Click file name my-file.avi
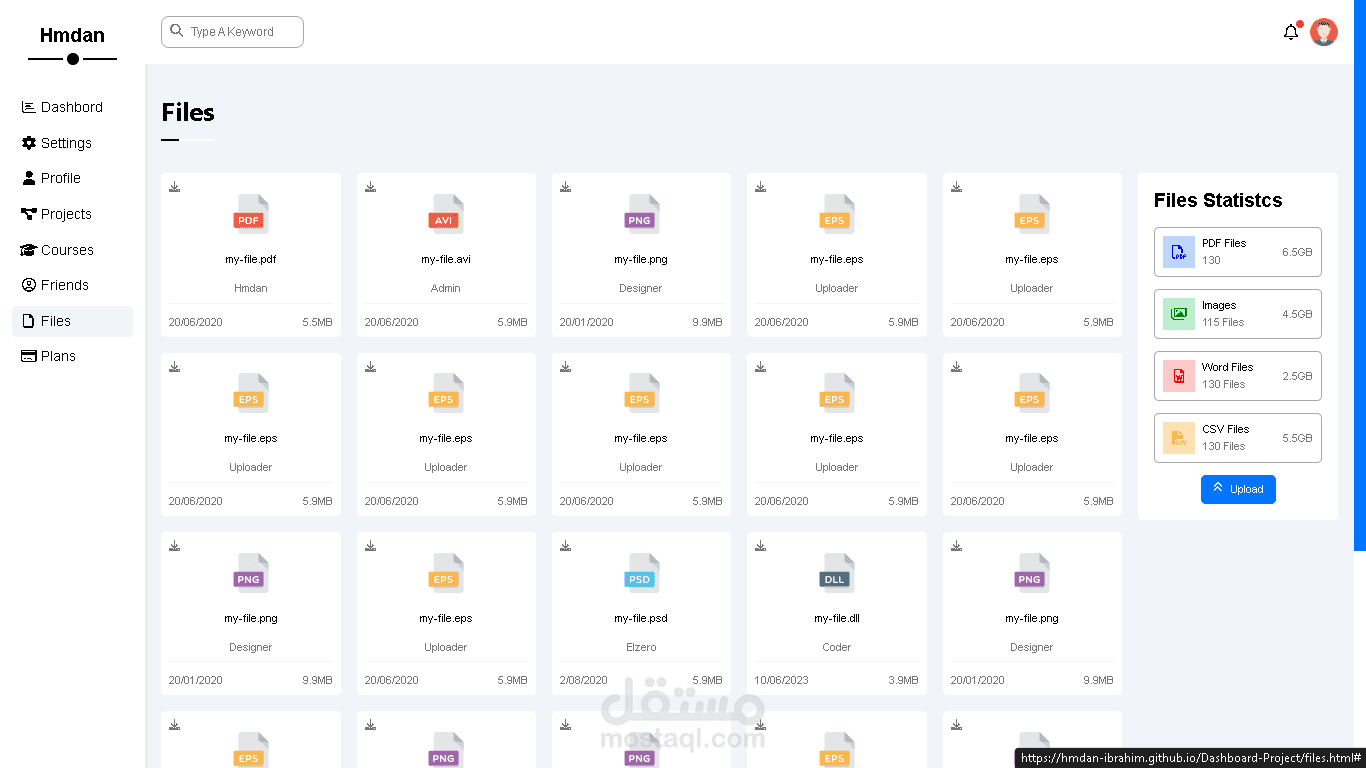Image resolution: width=1366 pixels, height=768 pixels. pos(446,259)
